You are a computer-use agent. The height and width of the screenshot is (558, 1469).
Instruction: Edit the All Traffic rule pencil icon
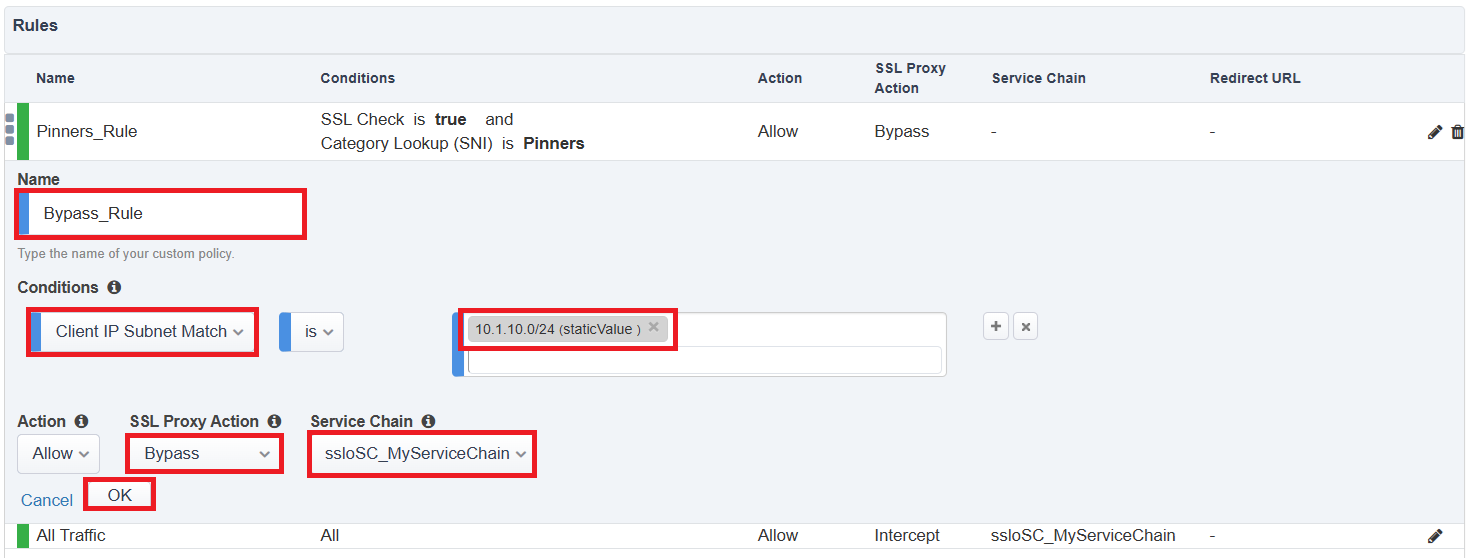pyautogui.click(x=1435, y=536)
